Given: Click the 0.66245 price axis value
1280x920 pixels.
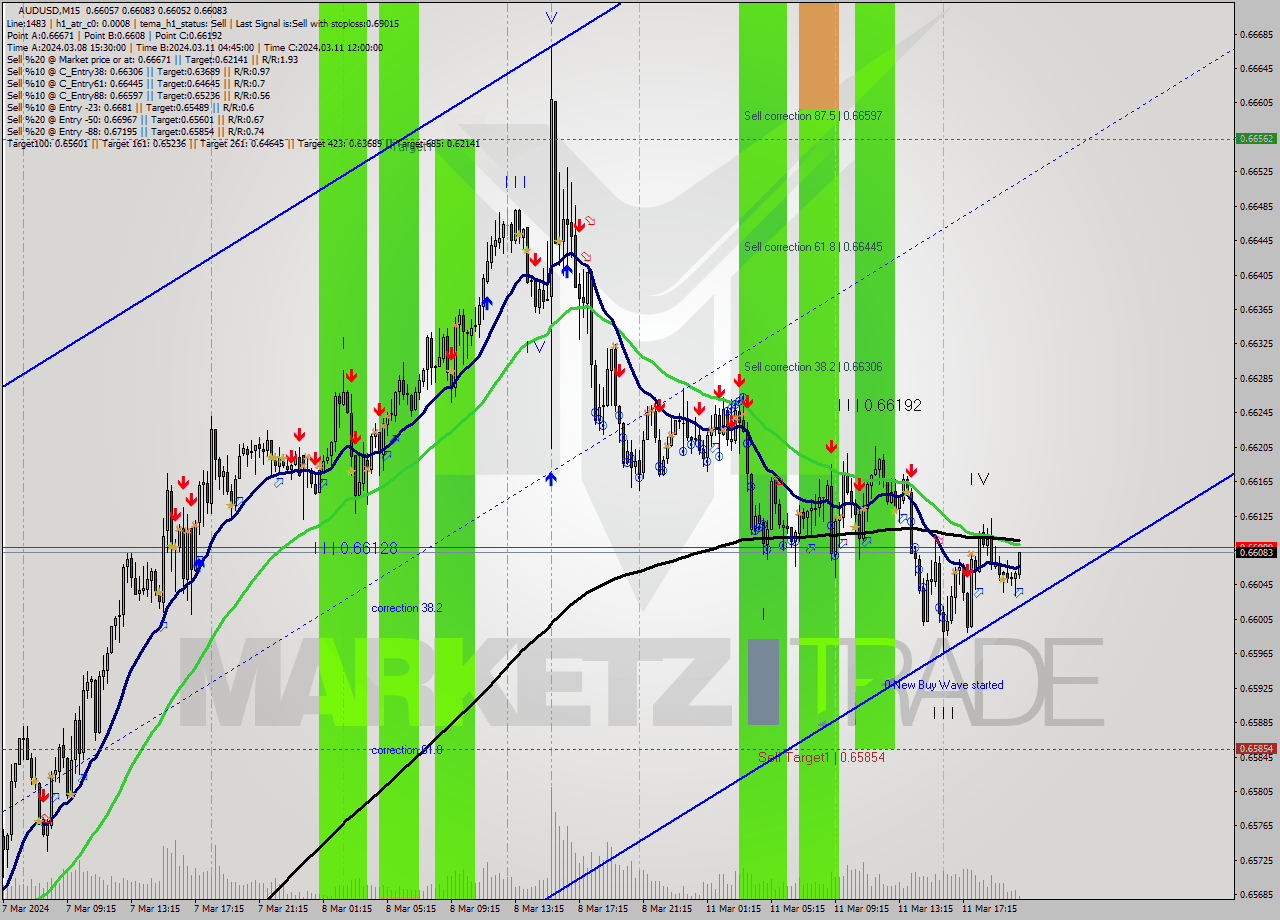Looking at the screenshot, I should [1256, 413].
